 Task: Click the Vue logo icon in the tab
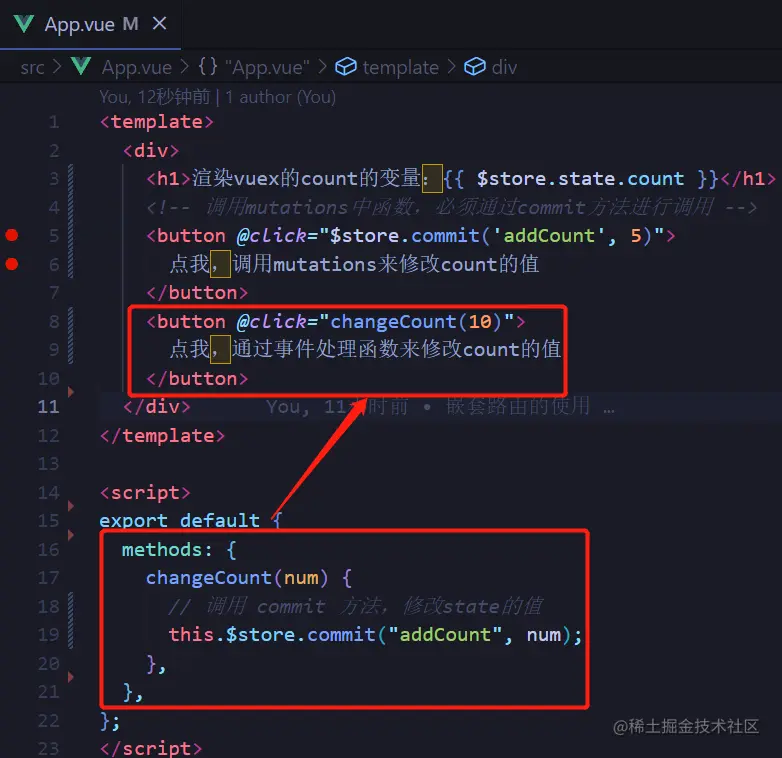click(23, 24)
